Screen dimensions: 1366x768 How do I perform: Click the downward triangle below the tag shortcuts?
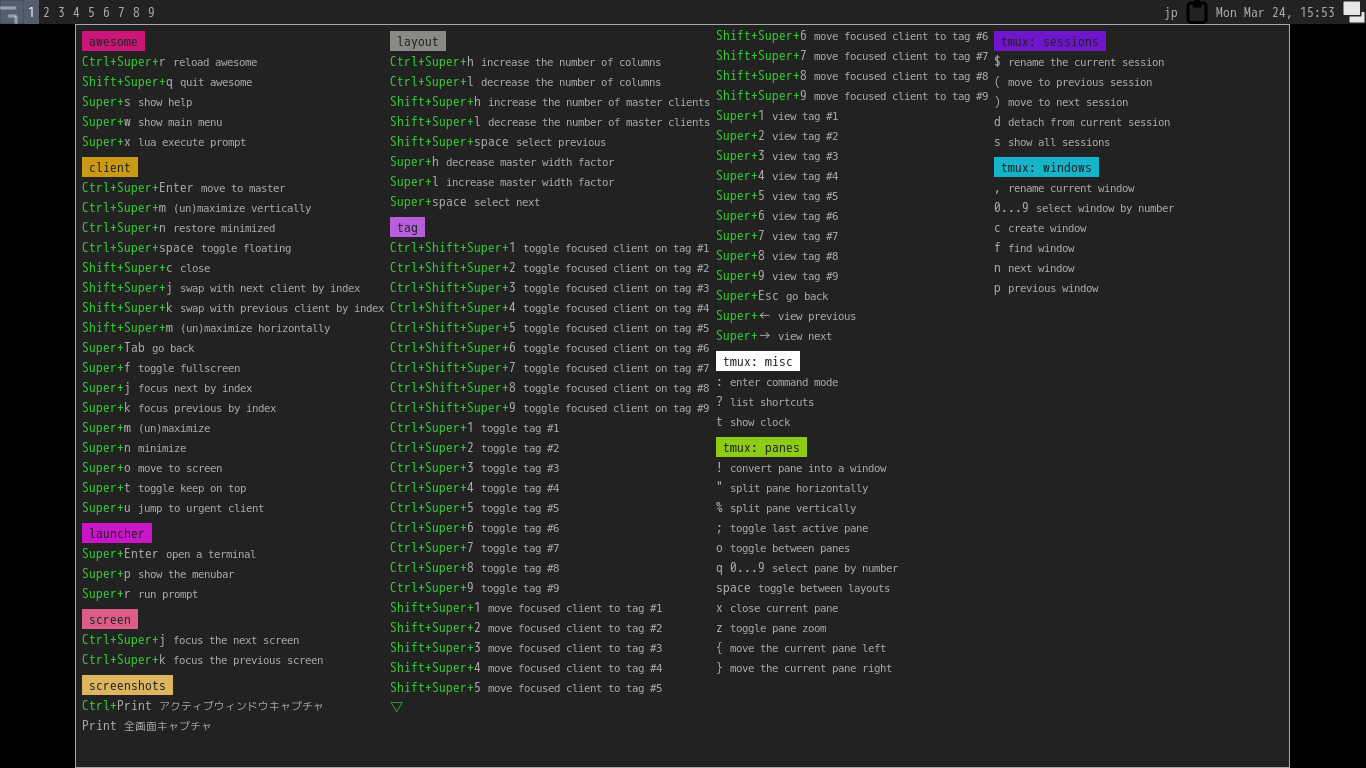point(397,707)
